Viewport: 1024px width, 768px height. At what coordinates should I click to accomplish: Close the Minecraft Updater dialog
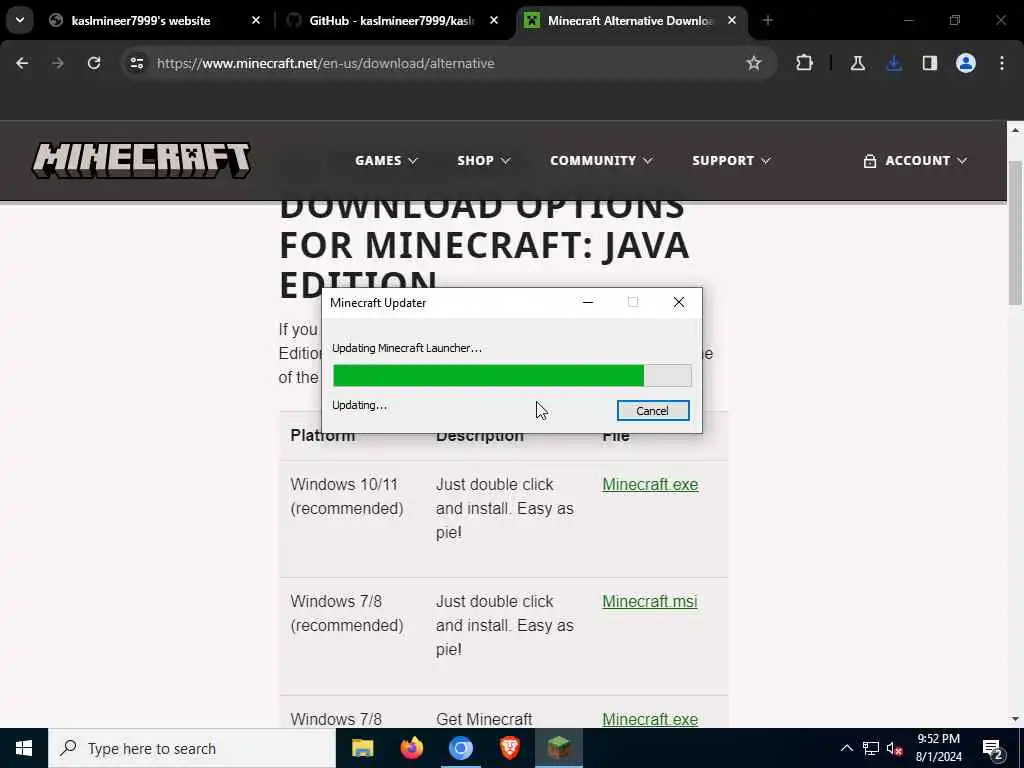point(679,302)
